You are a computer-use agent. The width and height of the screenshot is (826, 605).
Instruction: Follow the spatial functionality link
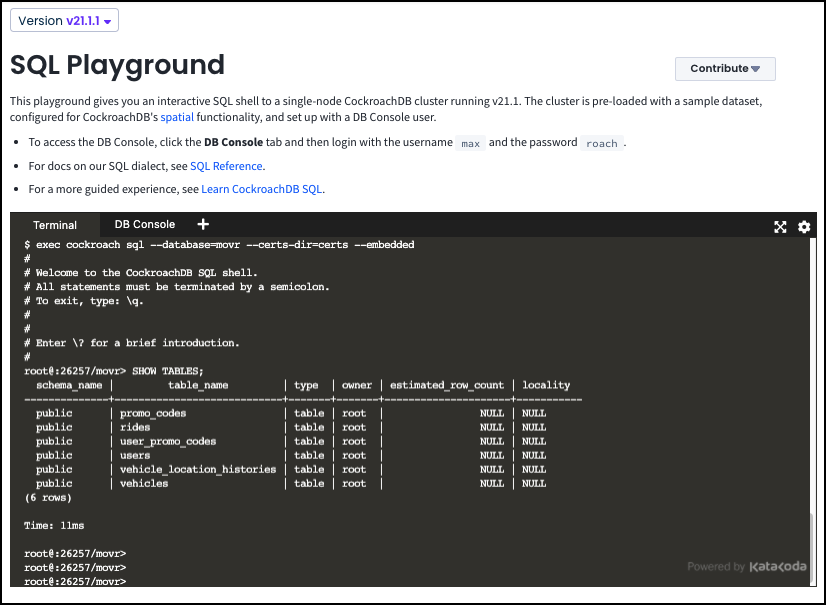click(x=177, y=117)
